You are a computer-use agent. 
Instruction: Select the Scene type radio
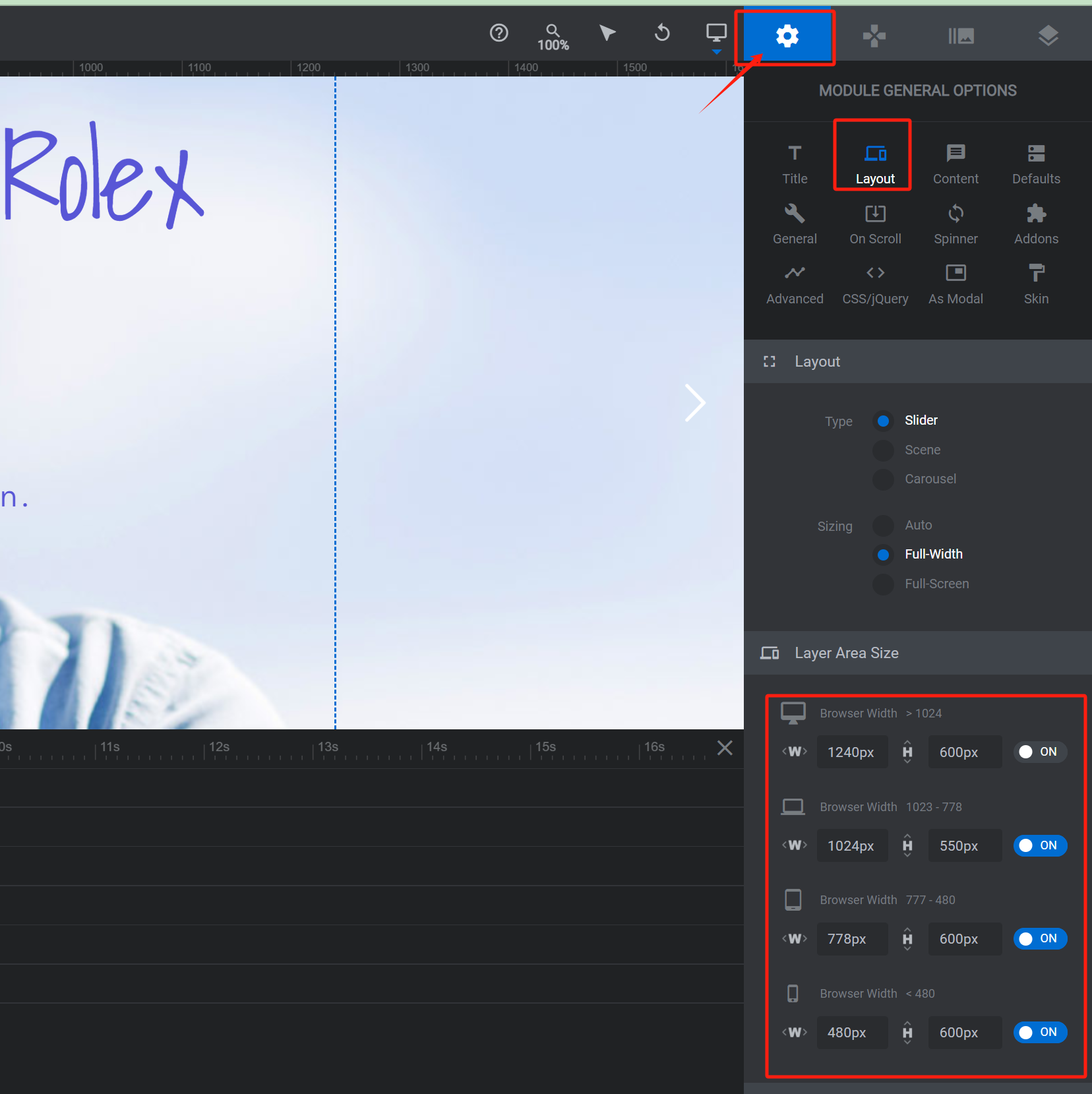[x=883, y=450]
